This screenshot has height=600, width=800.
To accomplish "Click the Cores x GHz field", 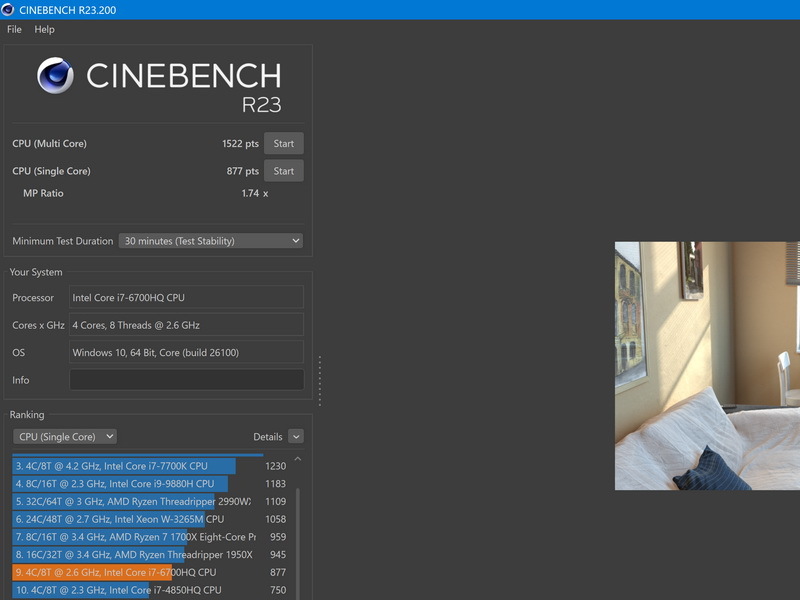I will [x=186, y=325].
